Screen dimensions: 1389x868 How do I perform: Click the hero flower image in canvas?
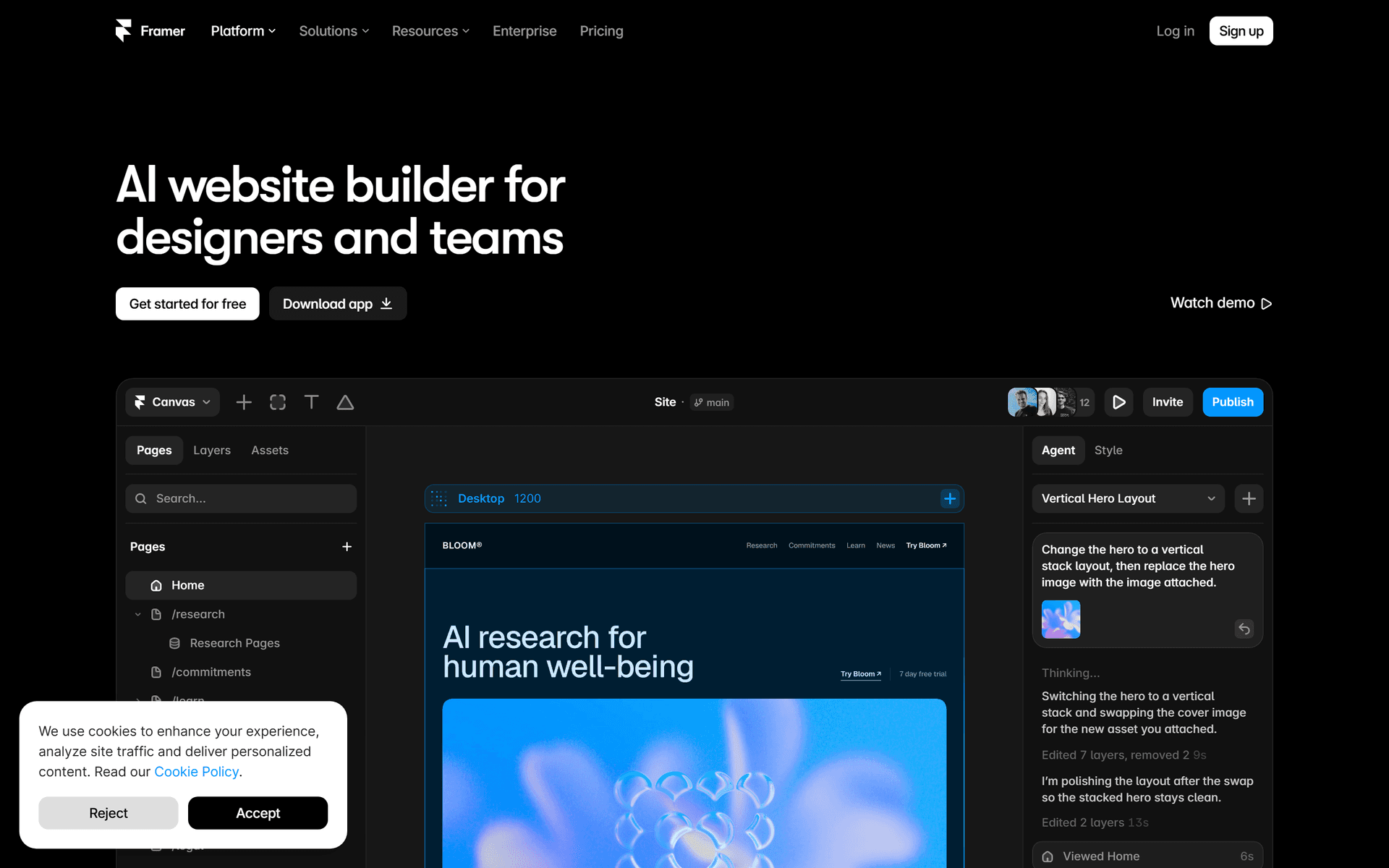click(x=694, y=783)
